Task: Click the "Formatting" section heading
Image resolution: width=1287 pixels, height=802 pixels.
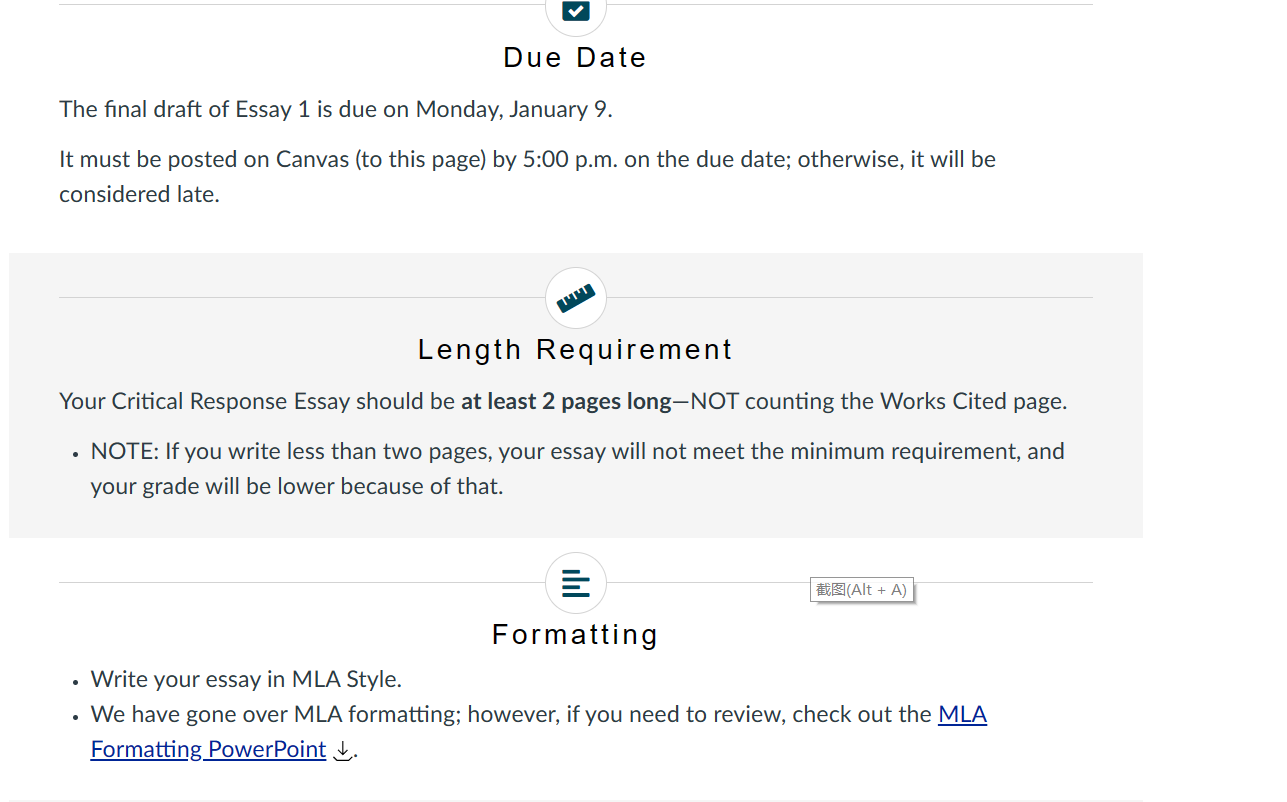Action: [575, 635]
